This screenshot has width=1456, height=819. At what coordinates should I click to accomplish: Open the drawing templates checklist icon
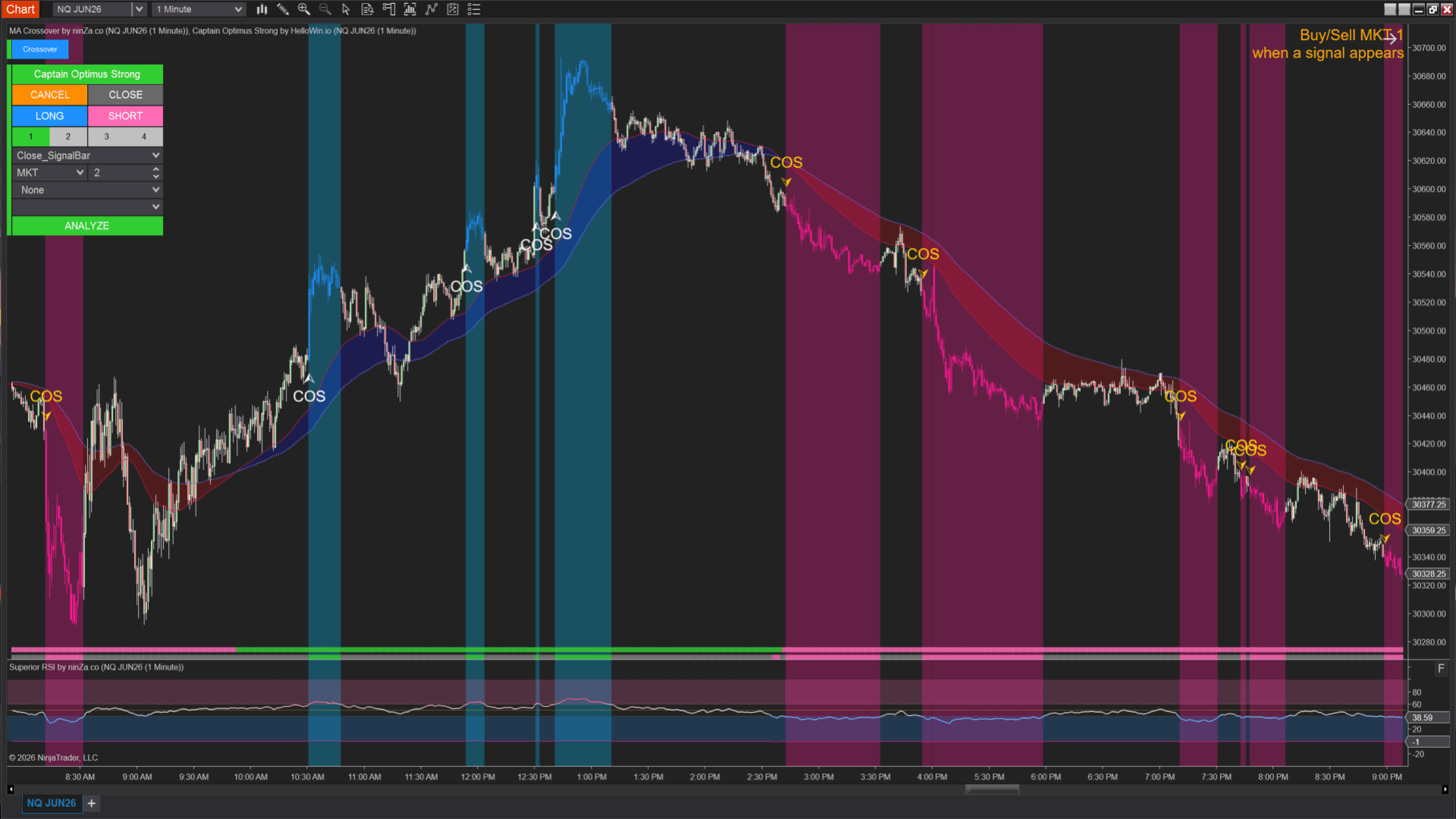pos(453,9)
